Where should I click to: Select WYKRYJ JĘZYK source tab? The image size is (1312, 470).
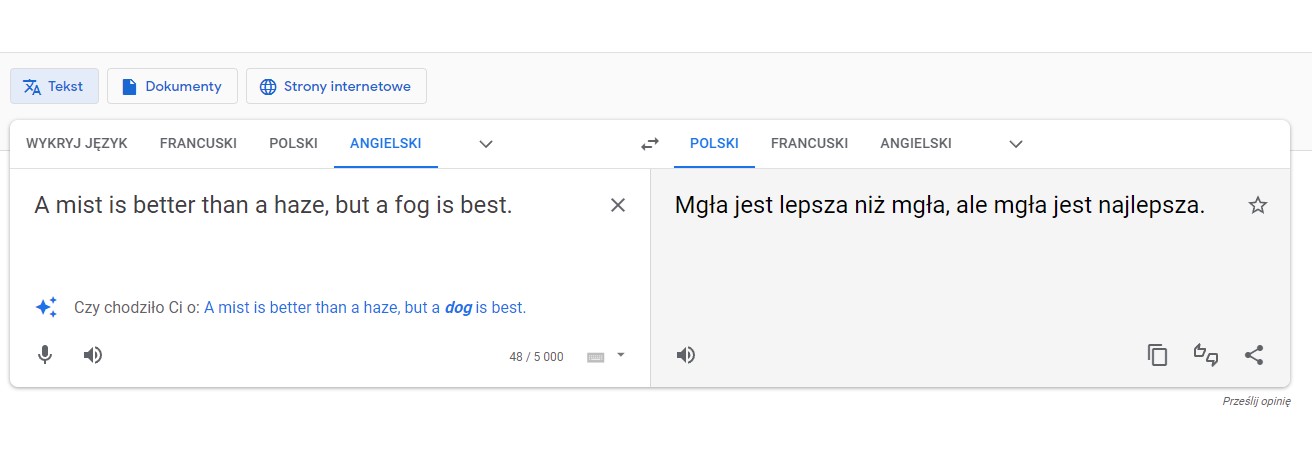pos(77,143)
